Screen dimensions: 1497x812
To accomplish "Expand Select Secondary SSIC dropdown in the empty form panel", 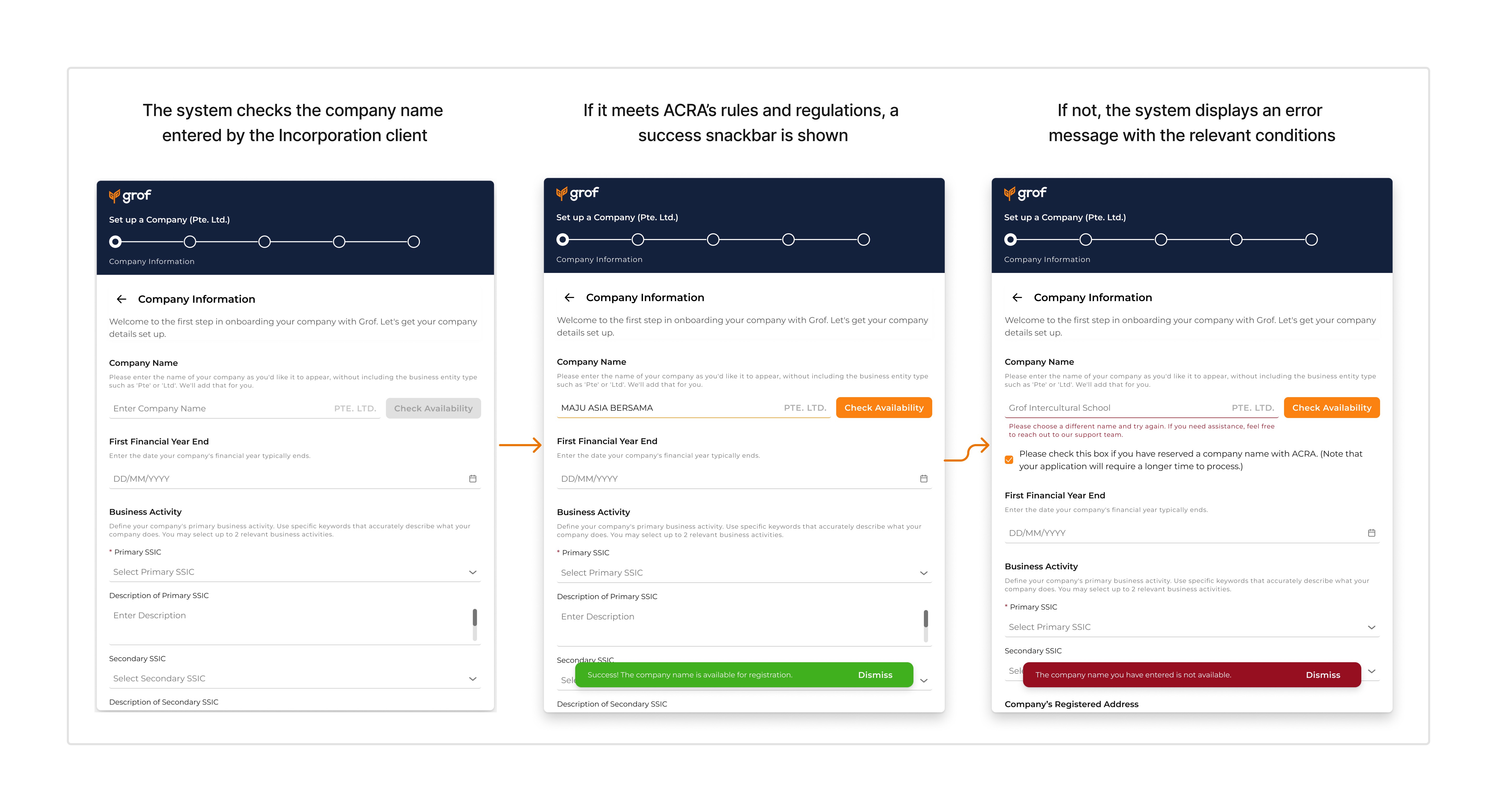I will (472, 678).
